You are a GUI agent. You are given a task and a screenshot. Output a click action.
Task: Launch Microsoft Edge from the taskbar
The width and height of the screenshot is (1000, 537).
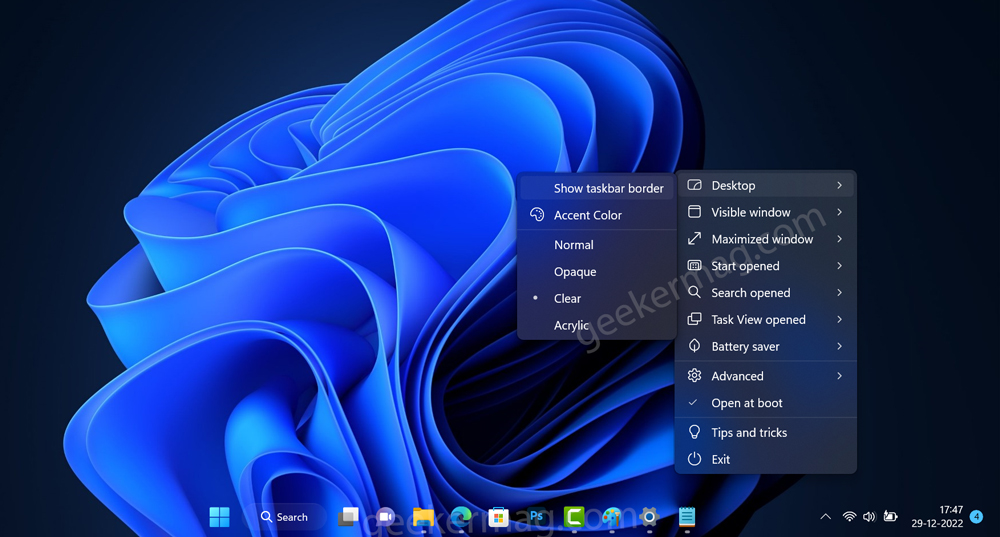[x=460, y=517]
